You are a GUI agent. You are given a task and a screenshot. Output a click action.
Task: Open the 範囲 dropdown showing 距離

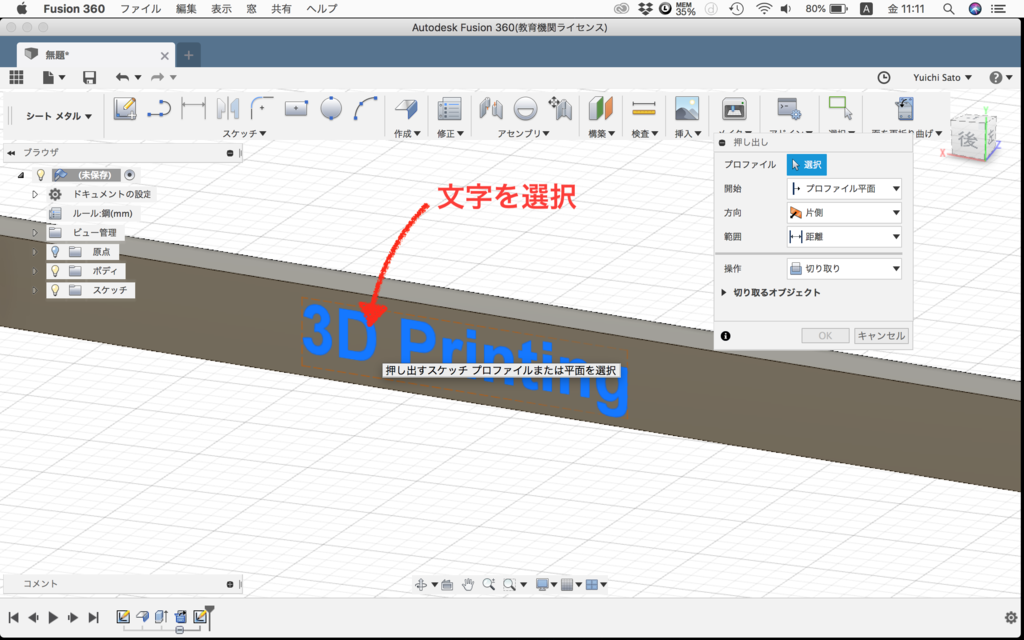tap(843, 236)
